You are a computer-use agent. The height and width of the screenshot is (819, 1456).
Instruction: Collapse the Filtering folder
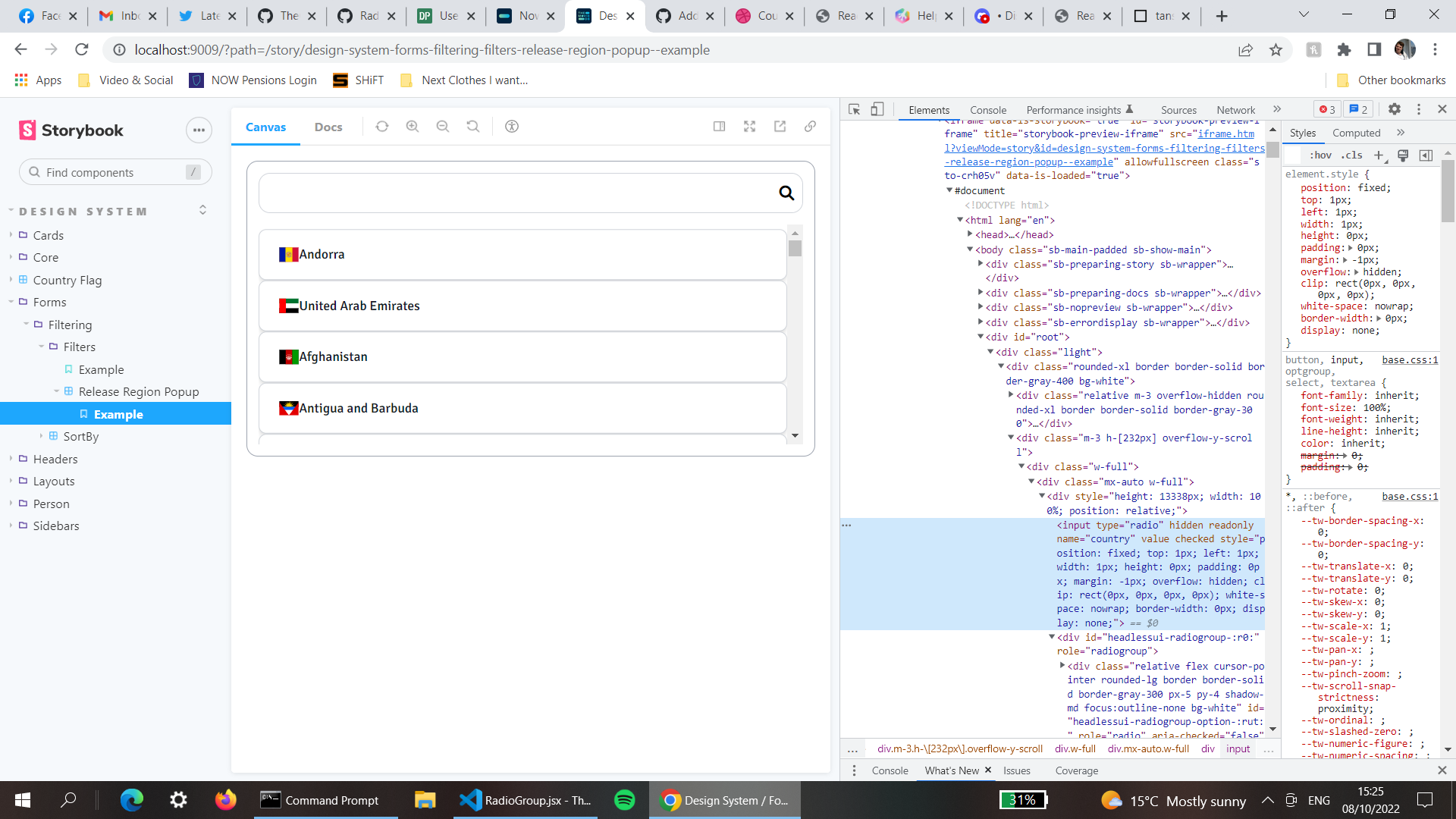tap(70, 325)
